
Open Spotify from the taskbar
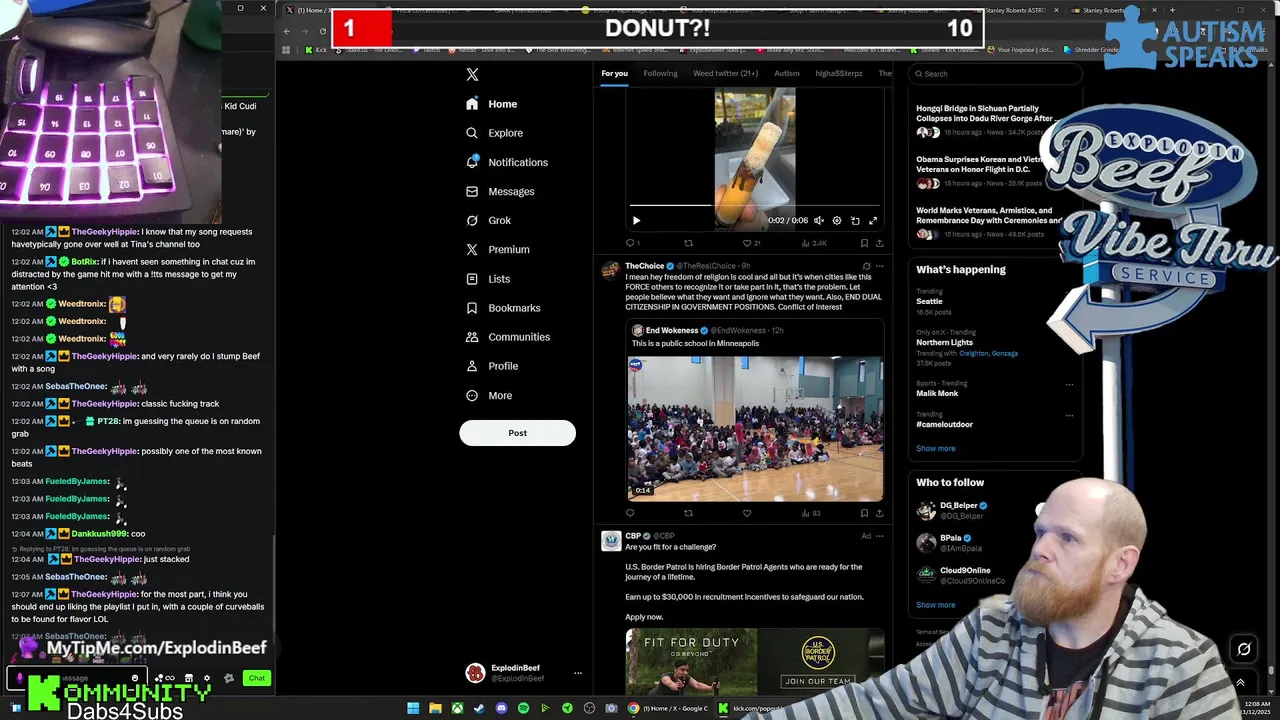pyautogui.click(x=523, y=709)
